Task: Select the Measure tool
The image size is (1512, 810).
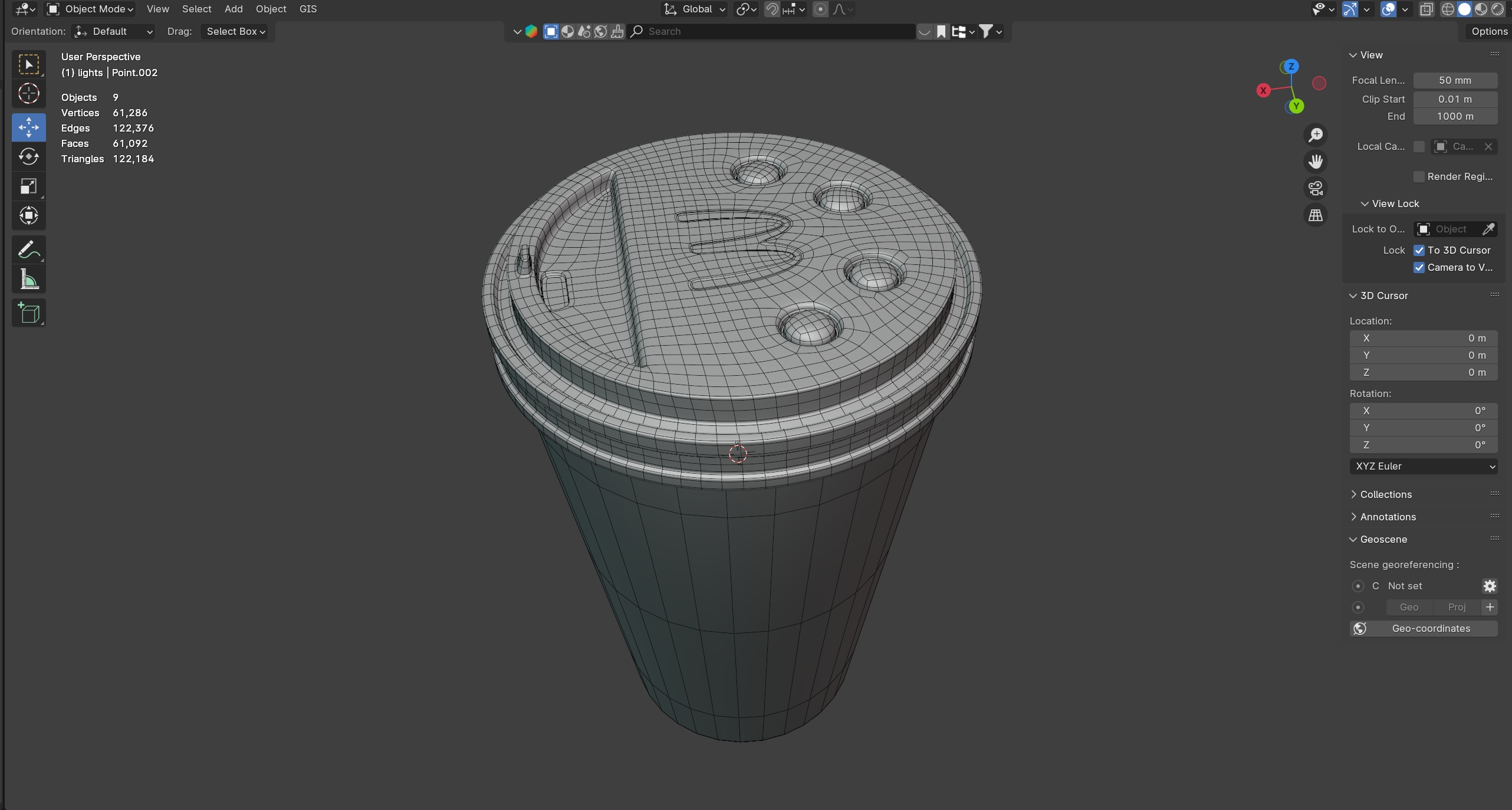Action: (28, 280)
